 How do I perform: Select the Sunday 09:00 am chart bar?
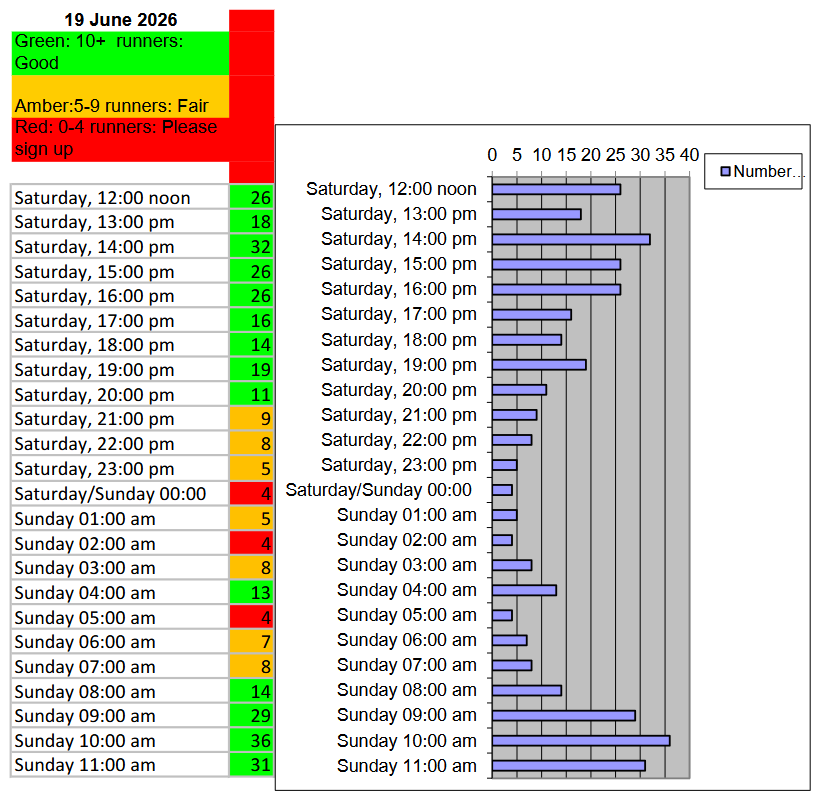click(563, 715)
